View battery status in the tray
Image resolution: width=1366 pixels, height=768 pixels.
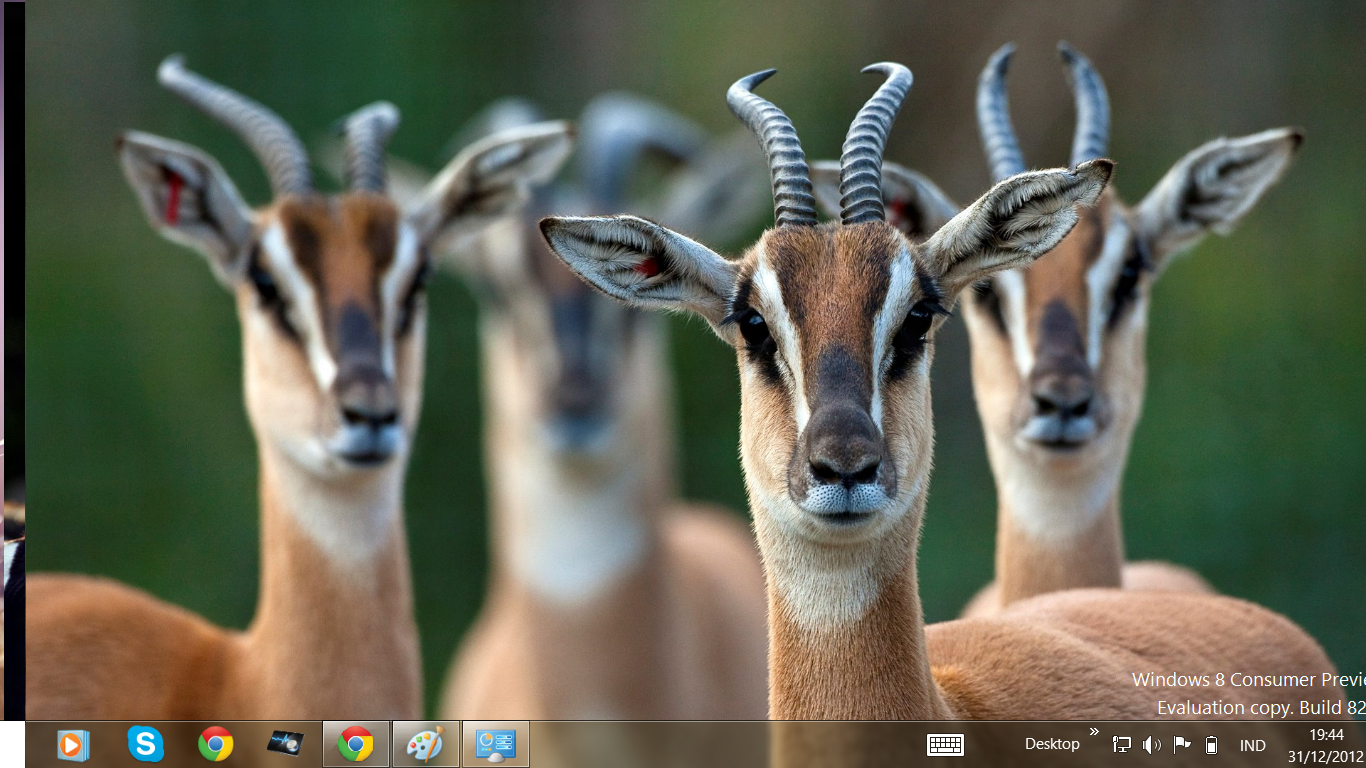tap(1210, 745)
